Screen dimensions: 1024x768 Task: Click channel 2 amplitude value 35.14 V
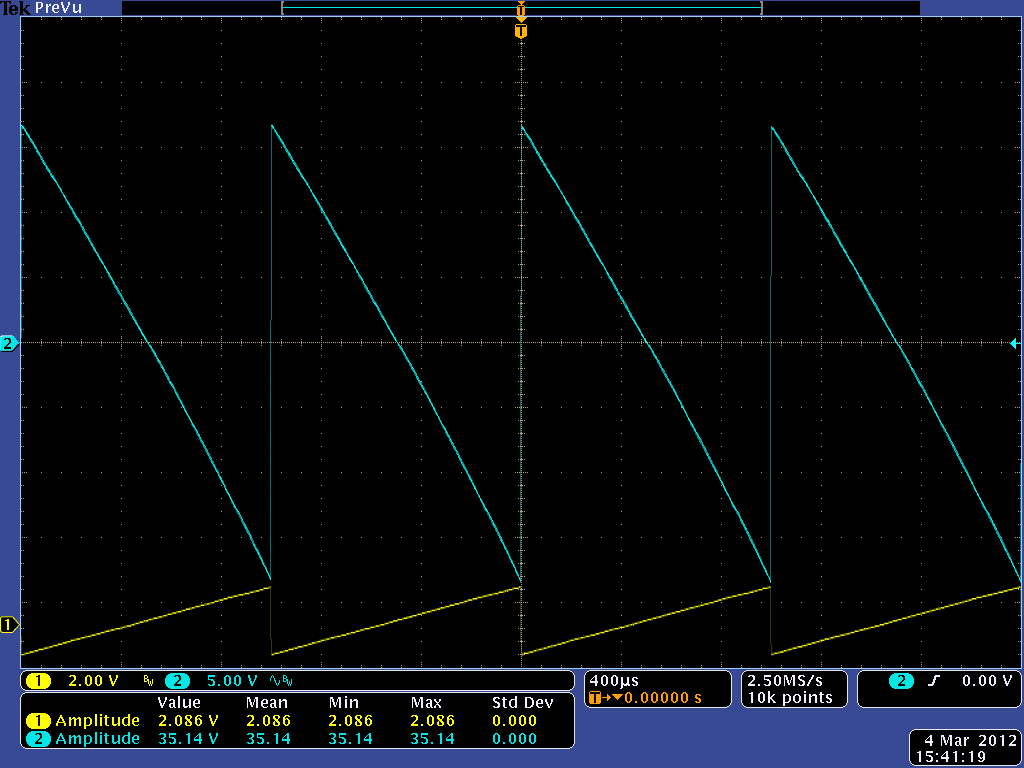pos(188,739)
